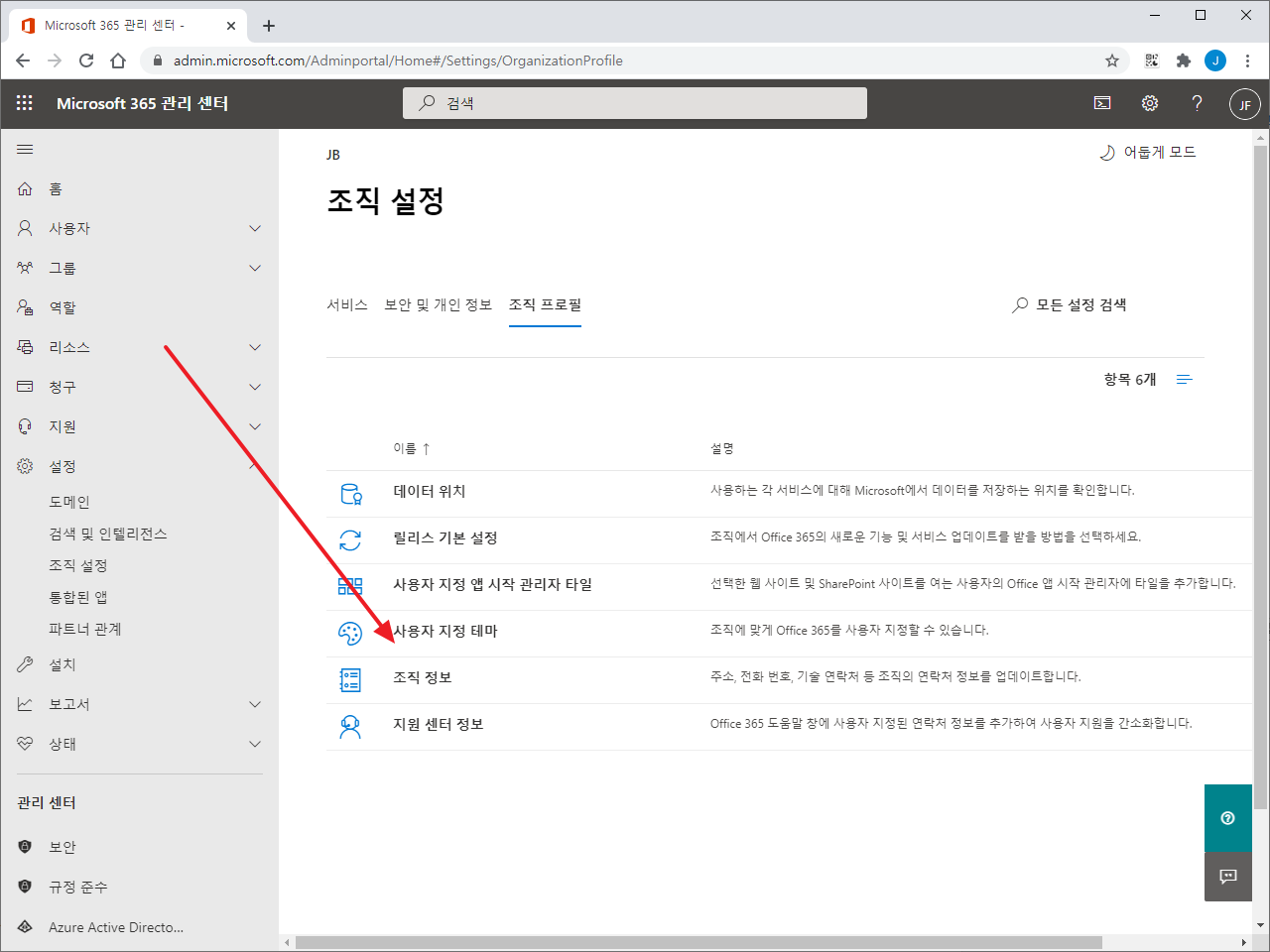
Task: Open a new browser tab
Action: pos(269,26)
